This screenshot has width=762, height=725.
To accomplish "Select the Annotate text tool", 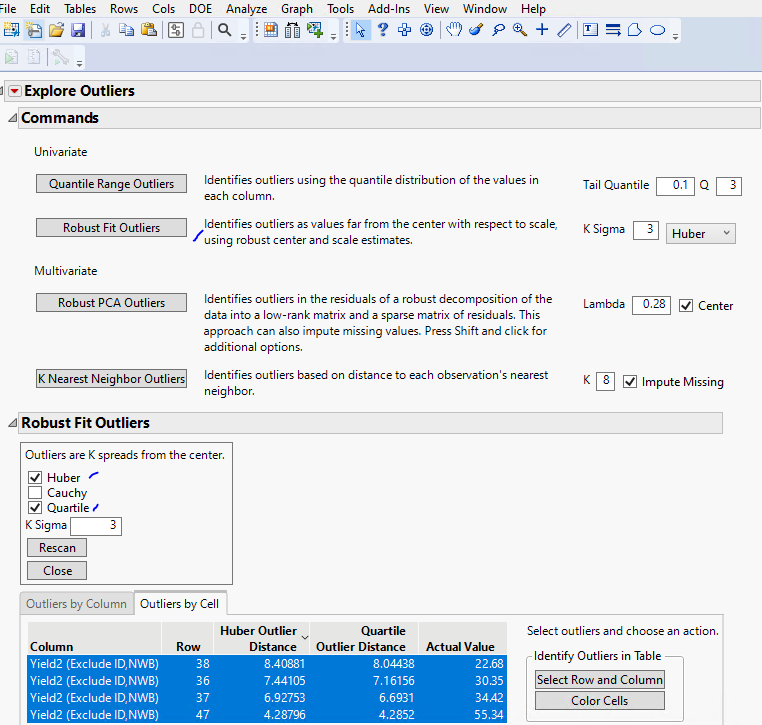I will (590, 30).
